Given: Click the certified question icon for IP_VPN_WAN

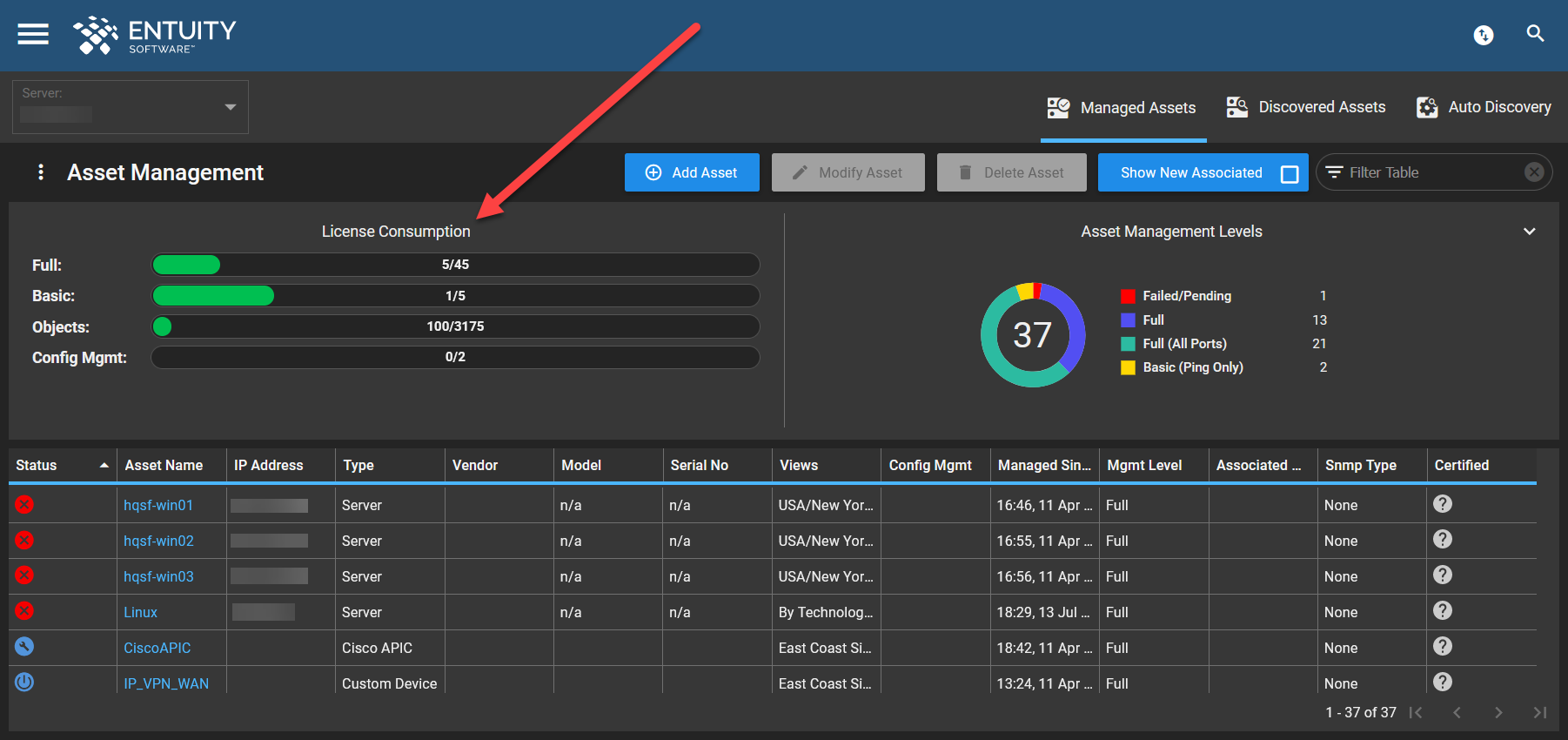Looking at the screenshot, I should pos(1443,682).
